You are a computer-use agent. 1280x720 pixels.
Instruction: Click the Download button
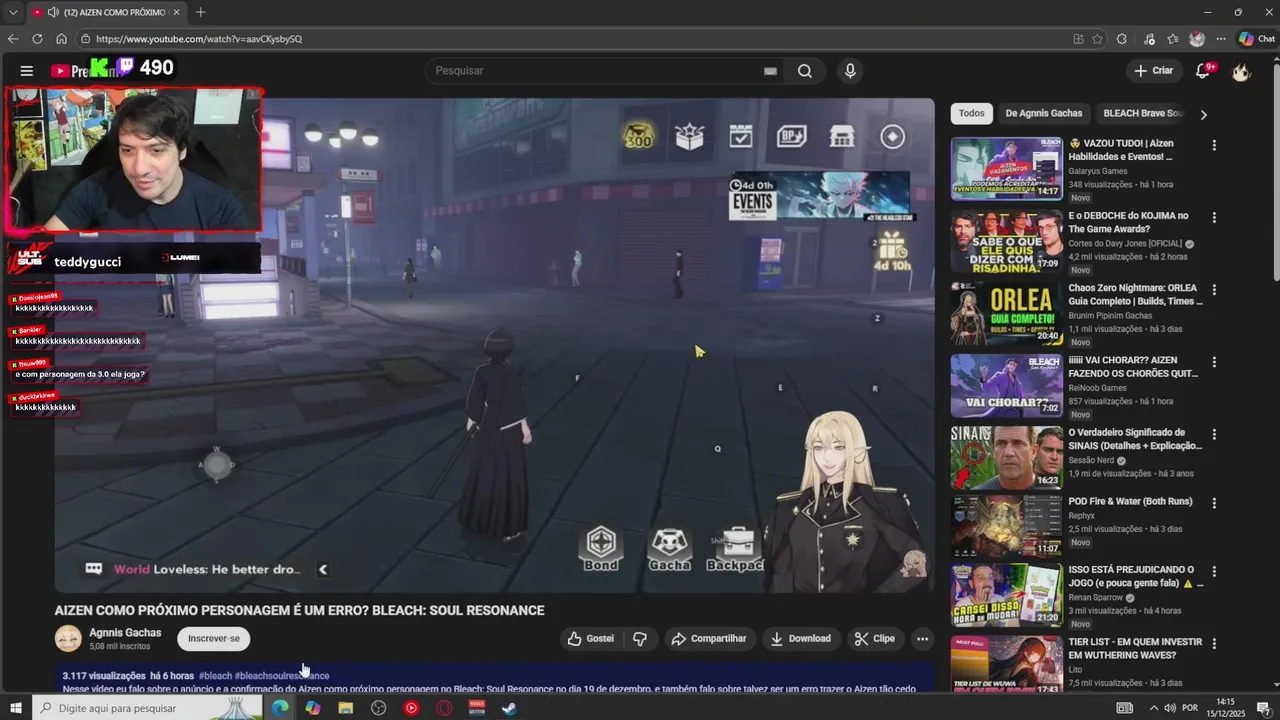coord(801,638)
